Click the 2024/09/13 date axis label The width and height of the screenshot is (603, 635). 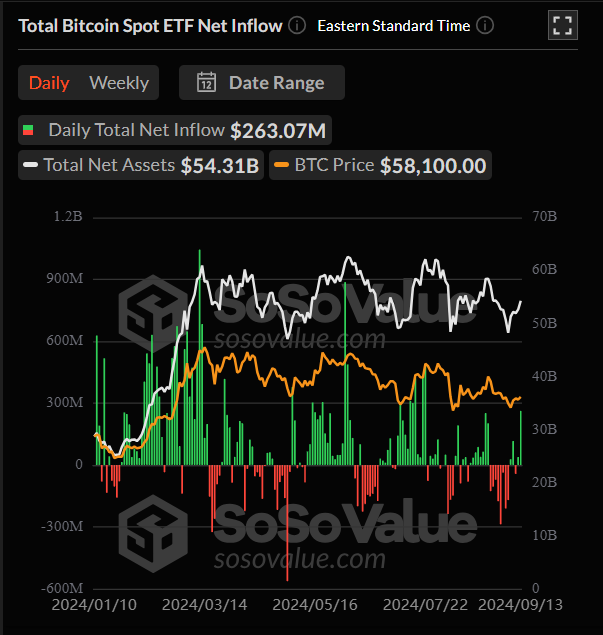click(520, 605)
